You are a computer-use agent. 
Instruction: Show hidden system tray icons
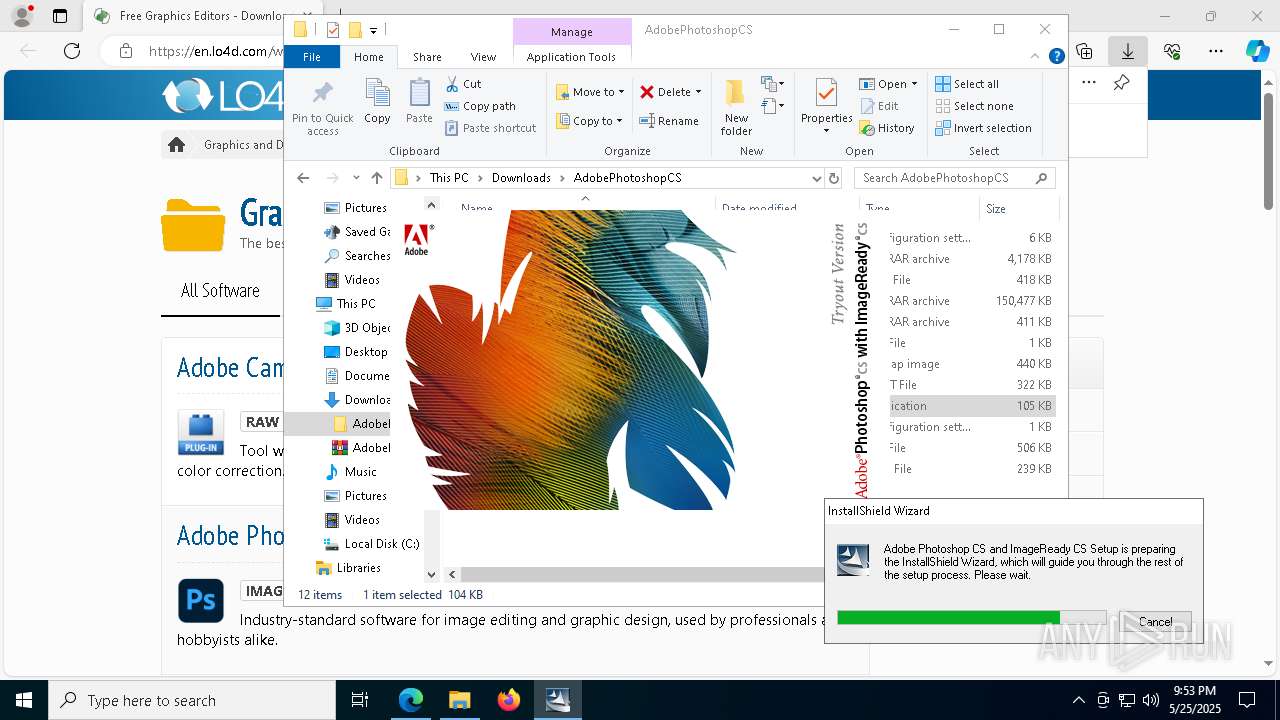click(x=1078, y=700)
